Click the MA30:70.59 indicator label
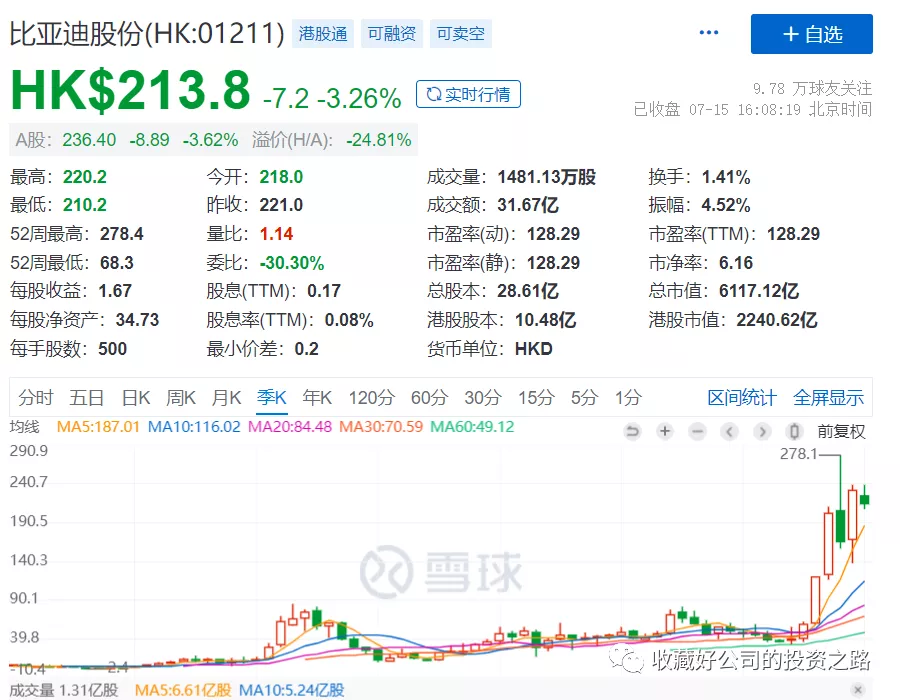900x700 pixels. (381, 427)
